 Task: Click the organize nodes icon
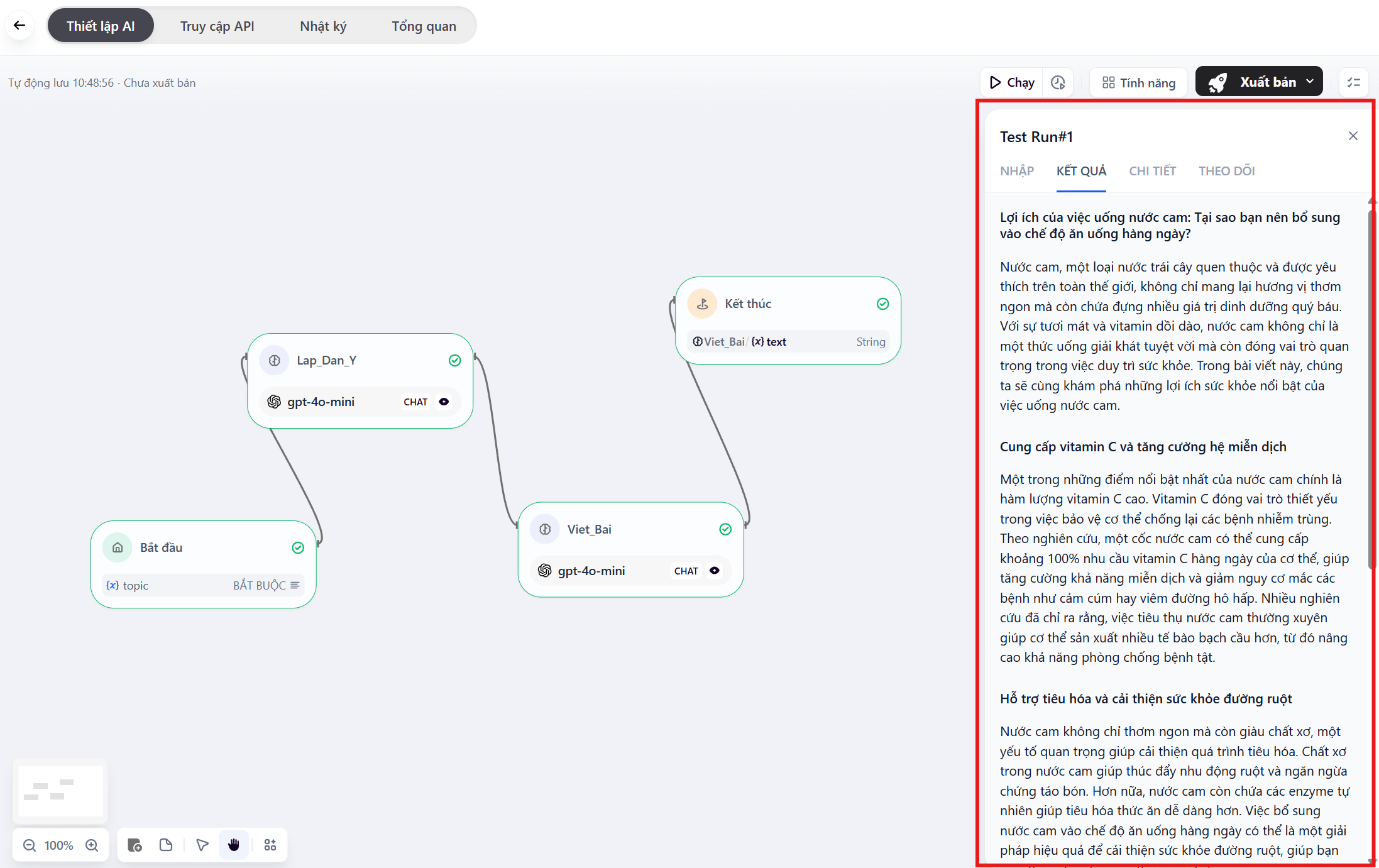tap(270, 845)
